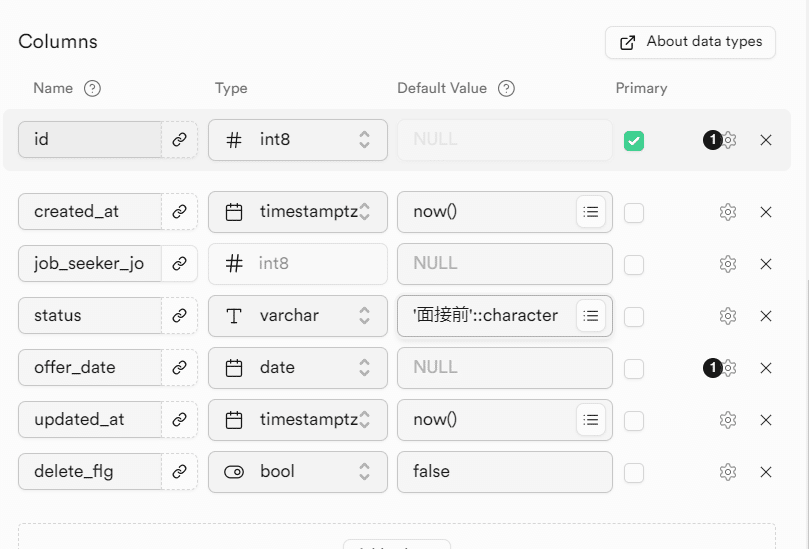Remove the status column with its X icon

click(766, 316)
